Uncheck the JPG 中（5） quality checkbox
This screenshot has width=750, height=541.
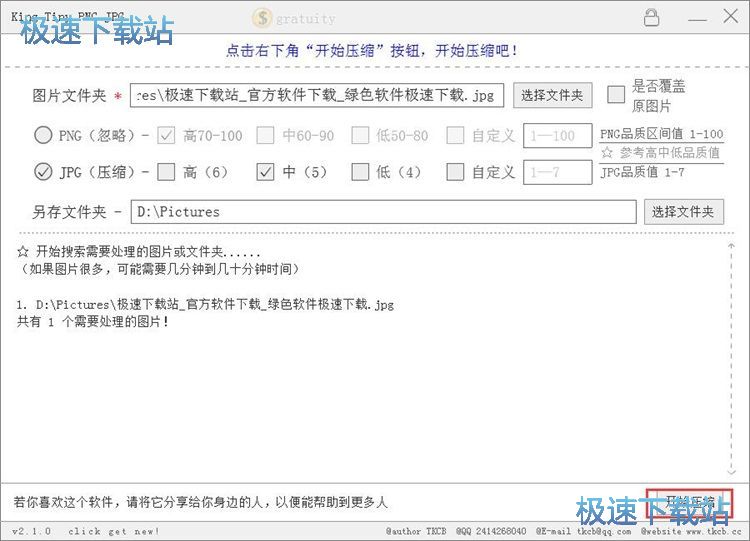[265, 172]
